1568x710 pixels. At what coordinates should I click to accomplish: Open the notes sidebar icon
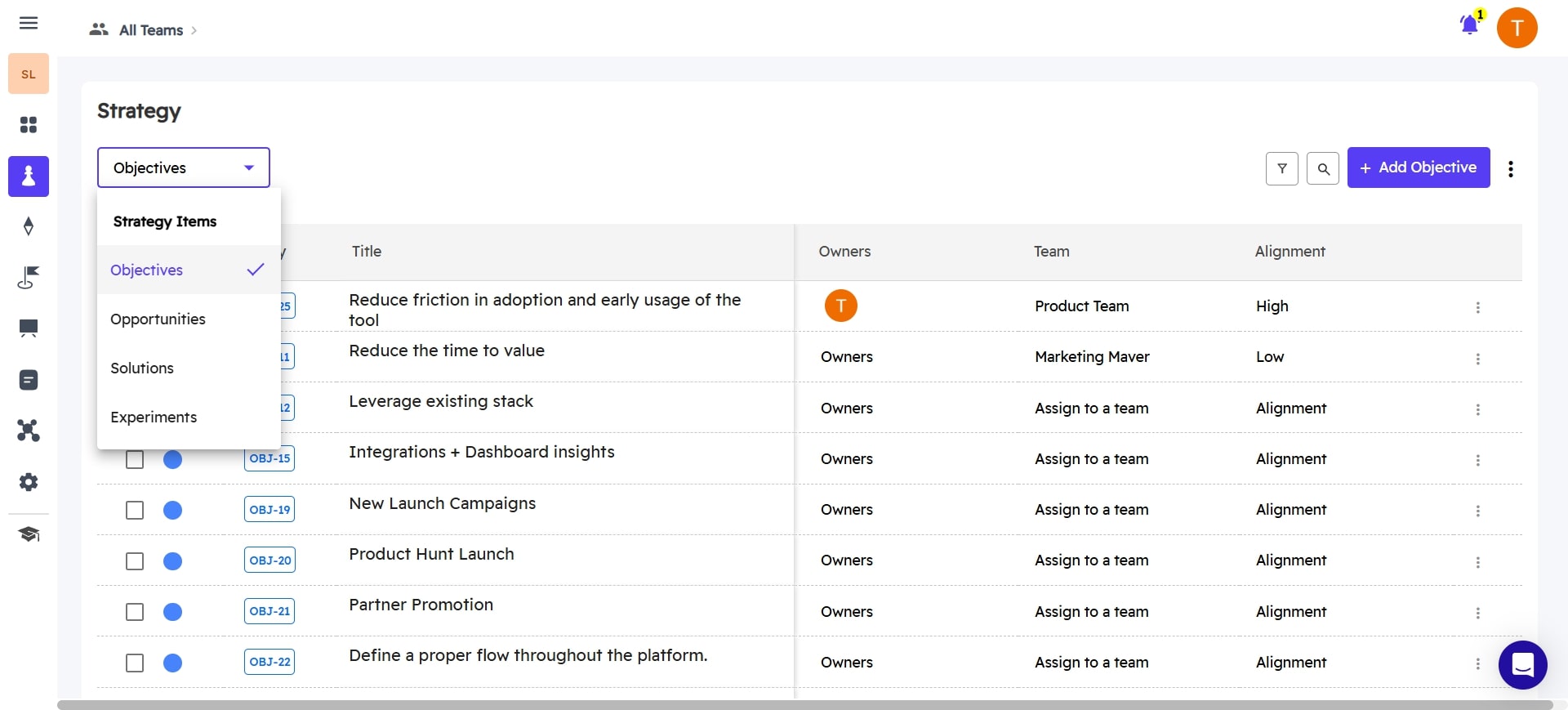29,380
